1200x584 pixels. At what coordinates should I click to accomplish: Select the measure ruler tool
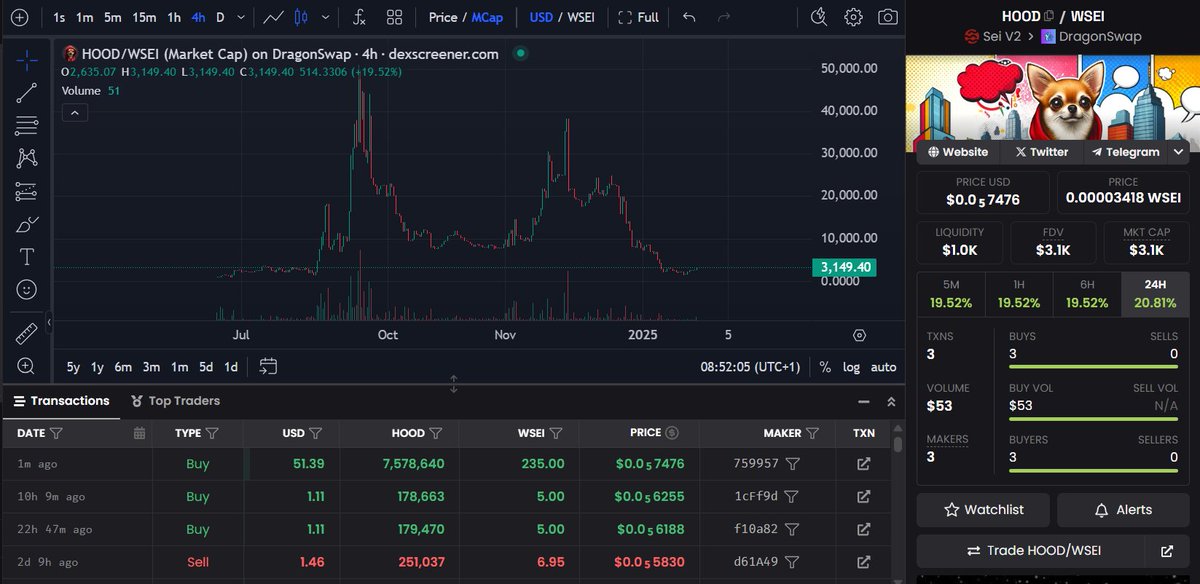(26, 332)
